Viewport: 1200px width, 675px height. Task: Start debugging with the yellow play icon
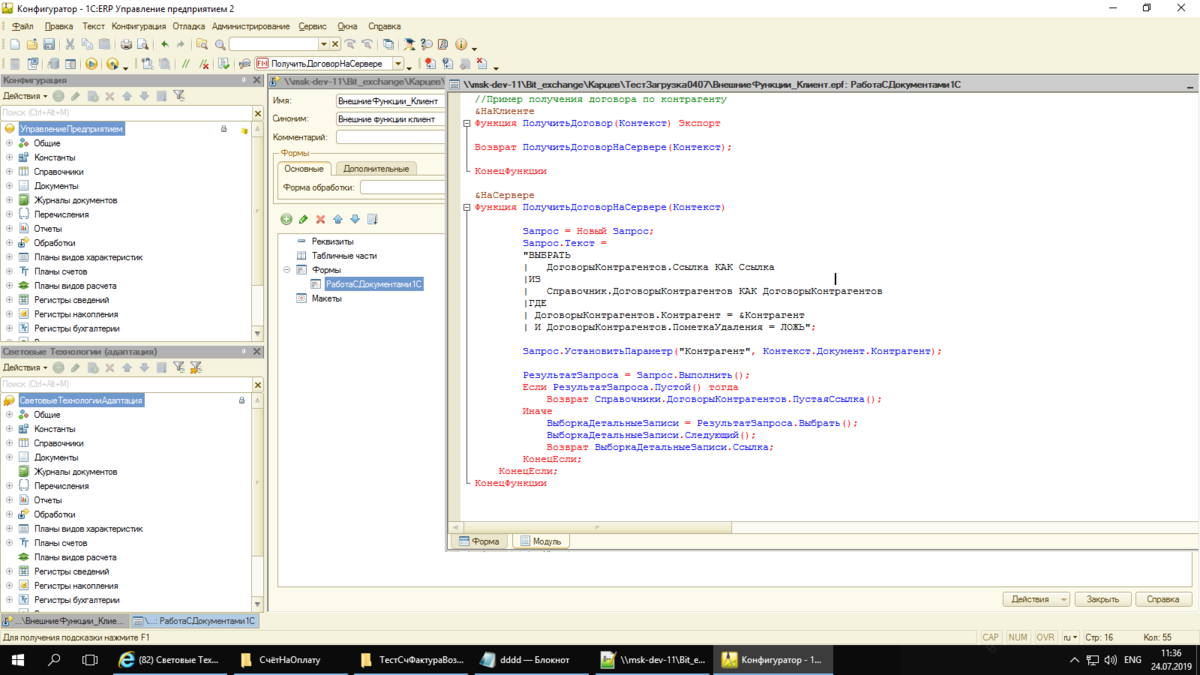[91, 64]
